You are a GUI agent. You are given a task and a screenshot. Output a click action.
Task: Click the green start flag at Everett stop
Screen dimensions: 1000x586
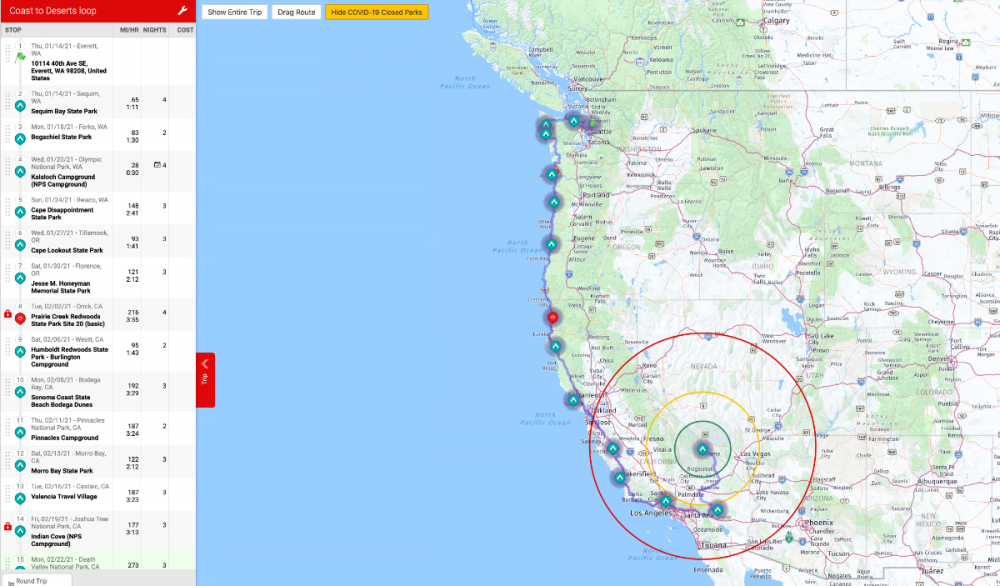click(x=20, y=57)
